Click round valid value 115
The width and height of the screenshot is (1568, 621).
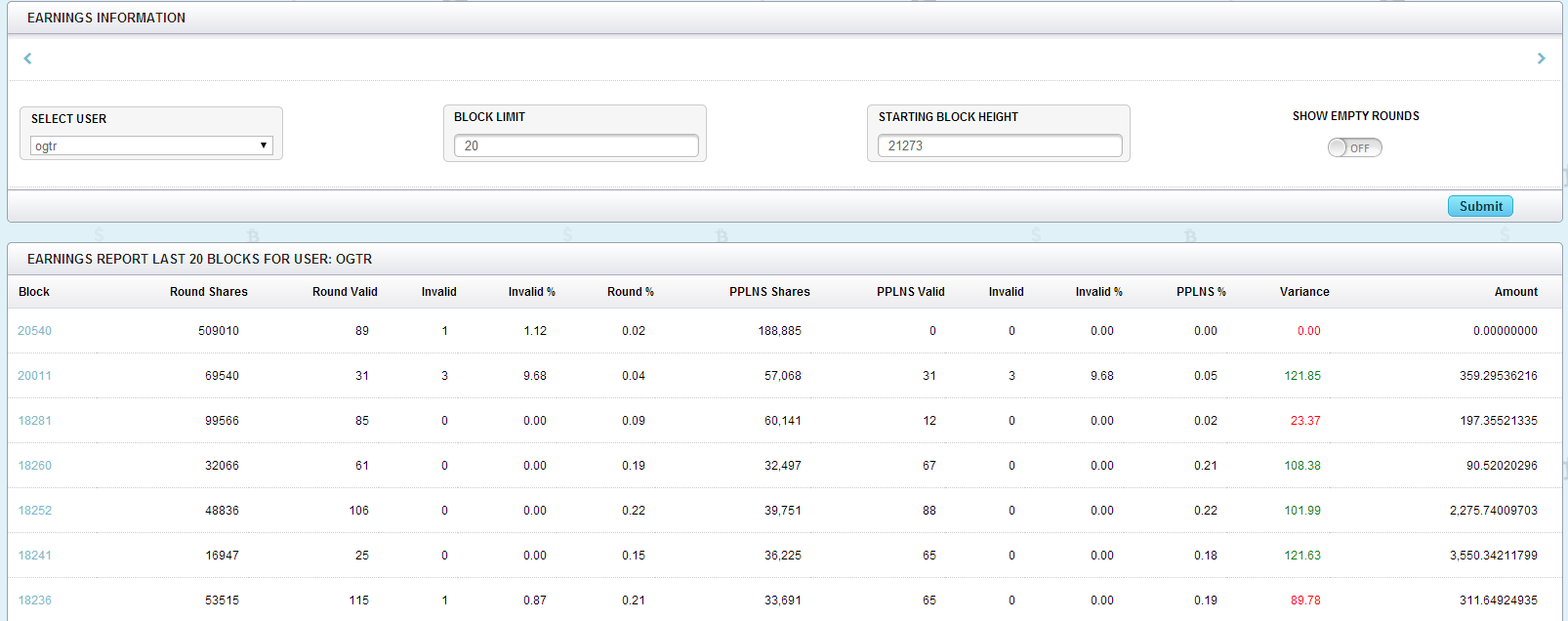[359, 600]
